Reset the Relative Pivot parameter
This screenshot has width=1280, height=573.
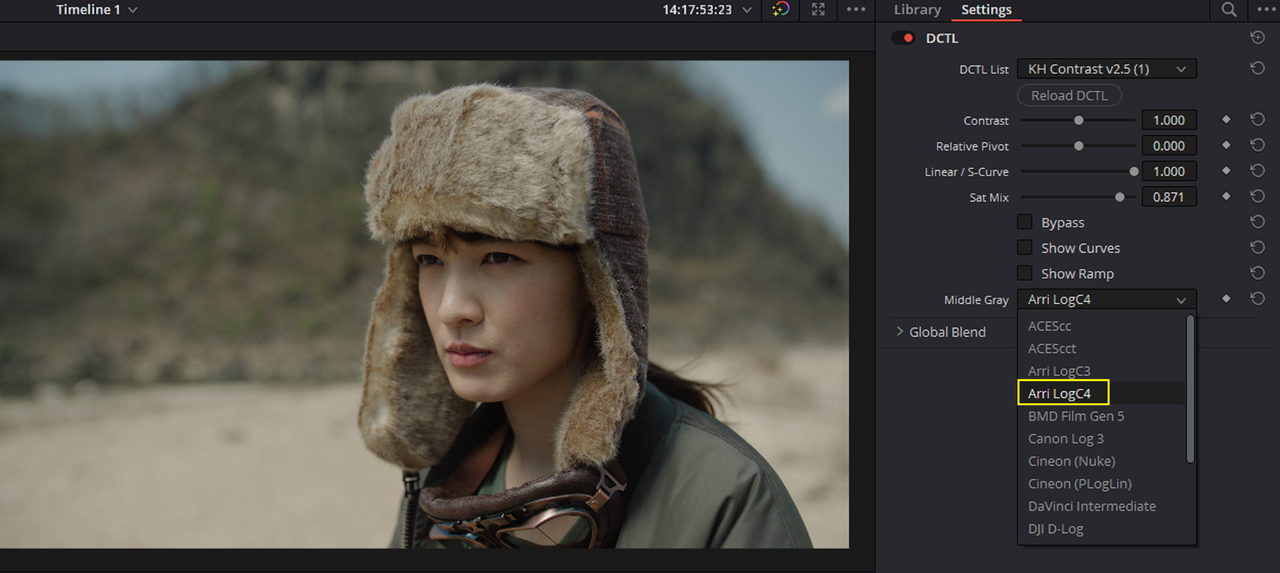pos(1257,146)
